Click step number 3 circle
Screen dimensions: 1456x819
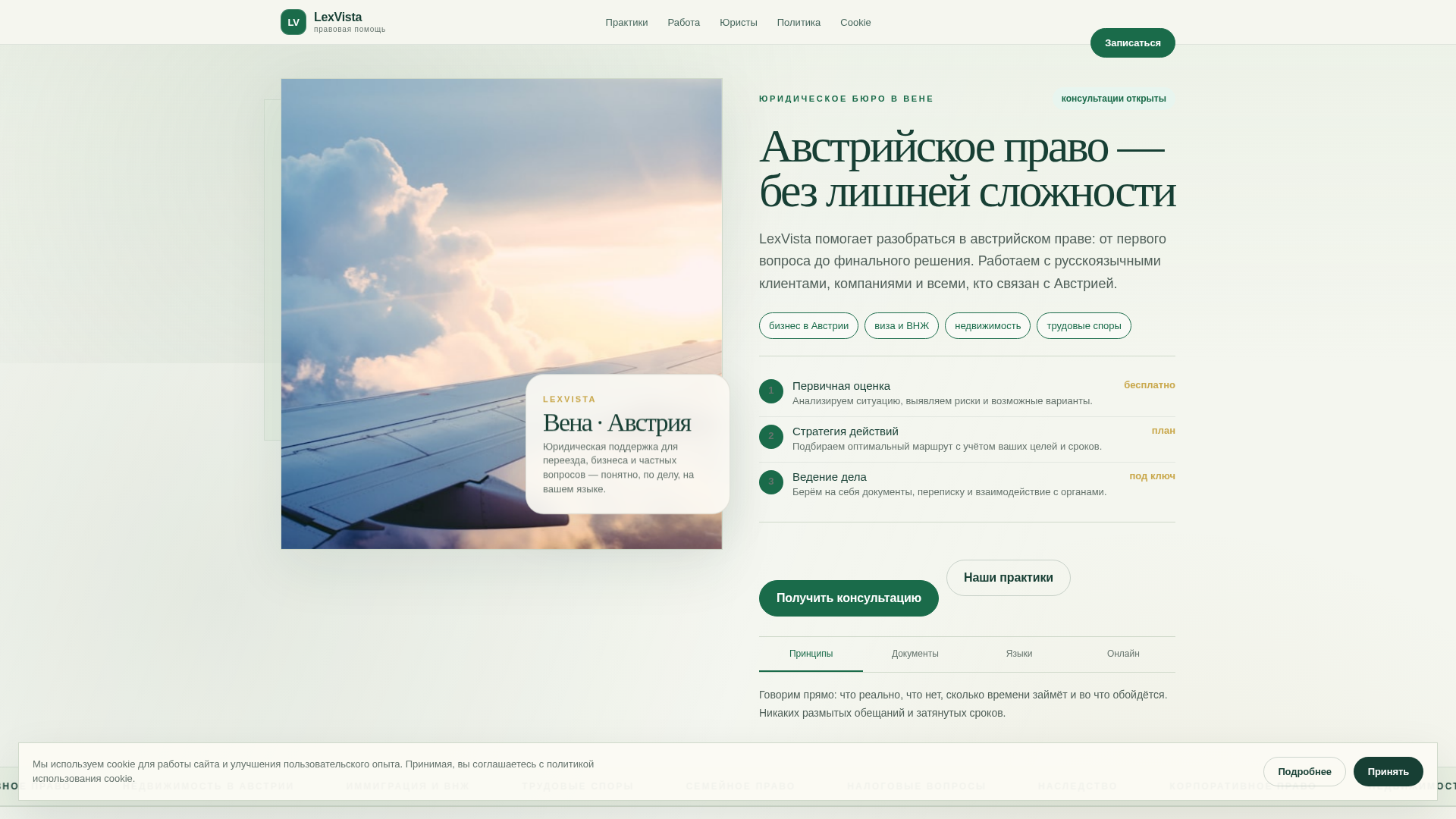(x=771, y=482)
